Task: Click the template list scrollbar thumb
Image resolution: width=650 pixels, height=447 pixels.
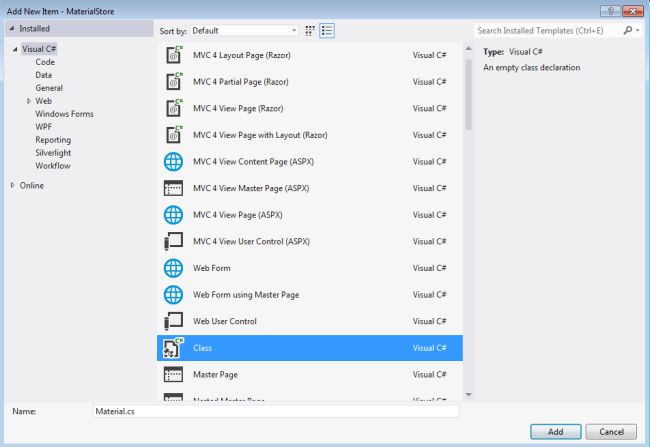Action: coord(468,95)
